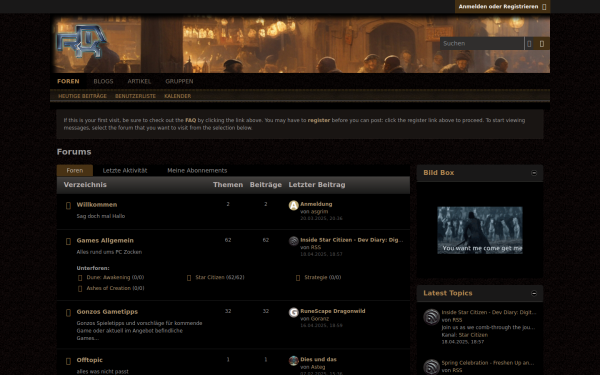Select the Foren tab

click(75, 171)
